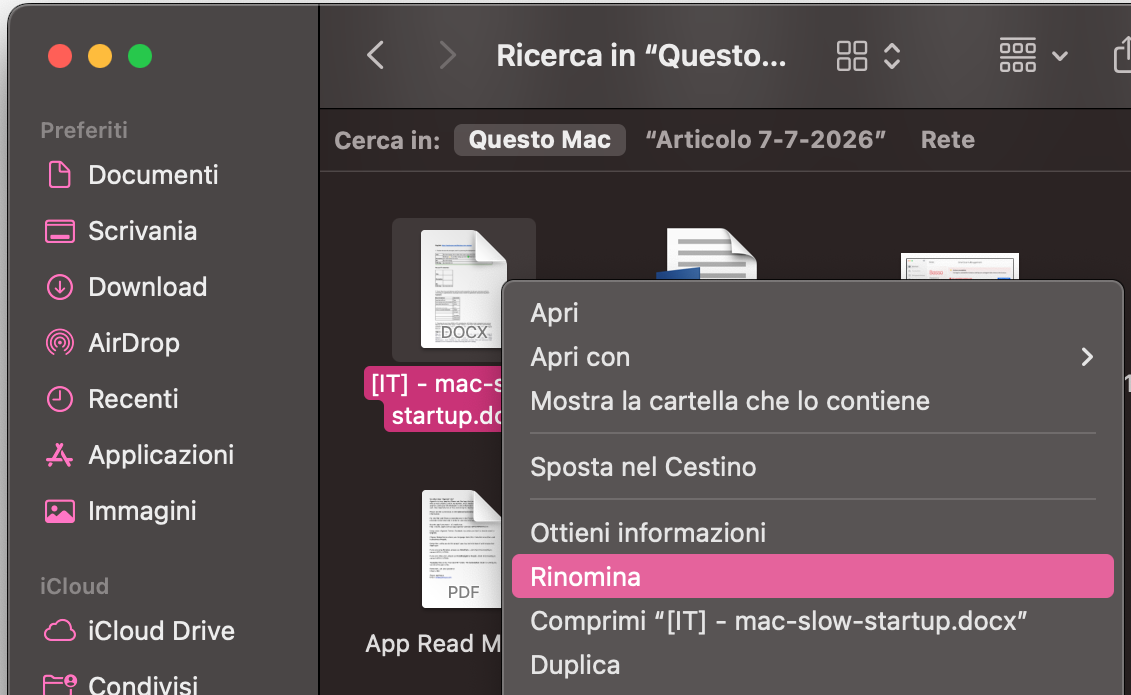Select the PDF file thumbnail
This screenshot has height=695, width=1131.
tap(461, 549)
